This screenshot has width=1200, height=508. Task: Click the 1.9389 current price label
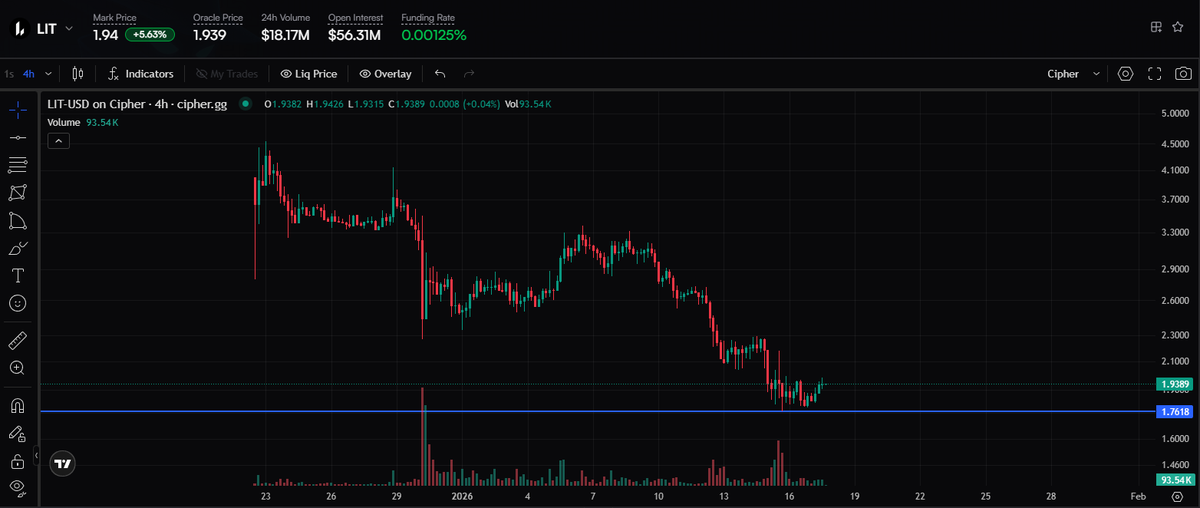[1174, 384]
